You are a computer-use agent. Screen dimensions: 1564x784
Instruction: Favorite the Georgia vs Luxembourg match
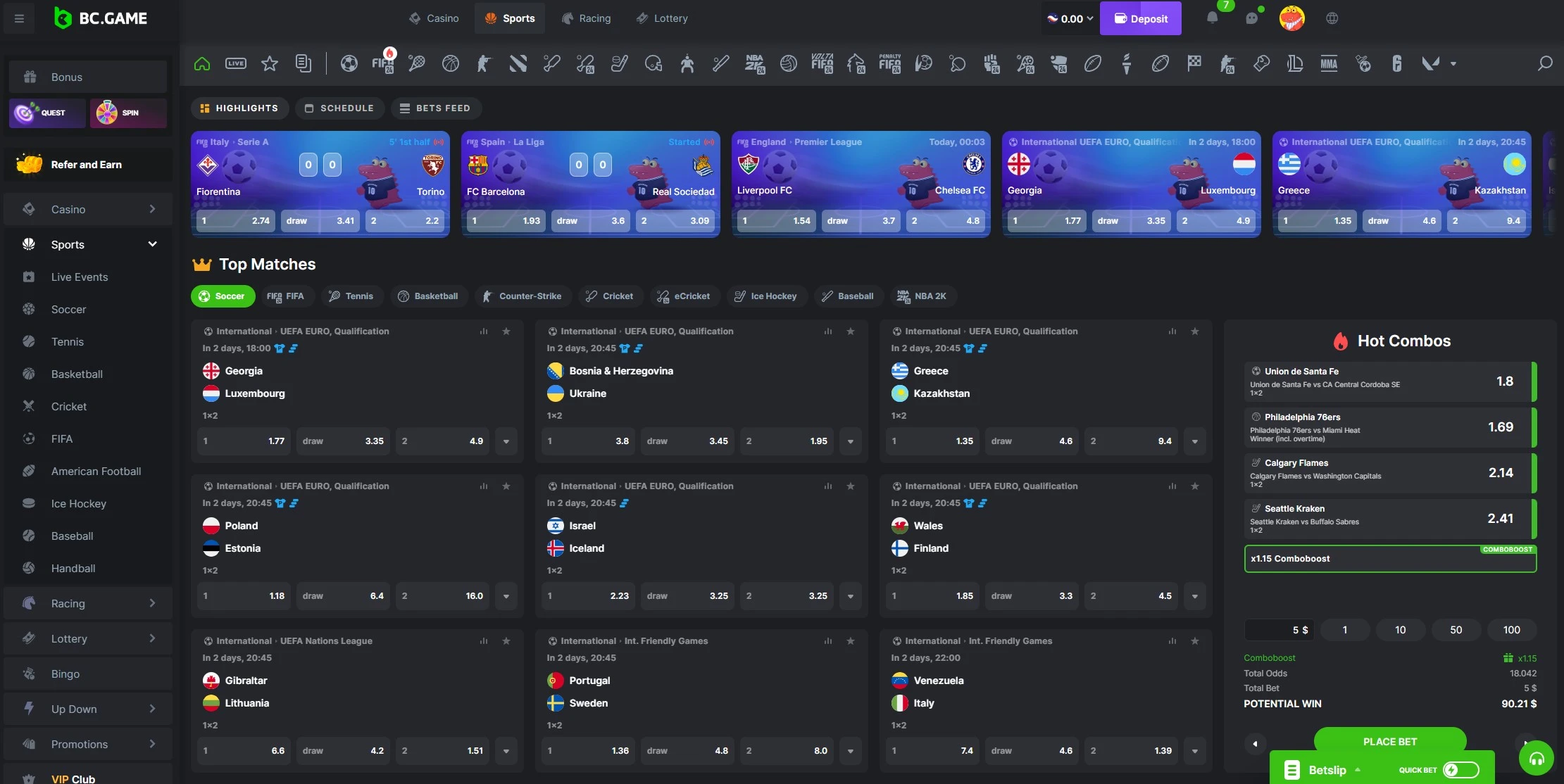coord(506,331)
